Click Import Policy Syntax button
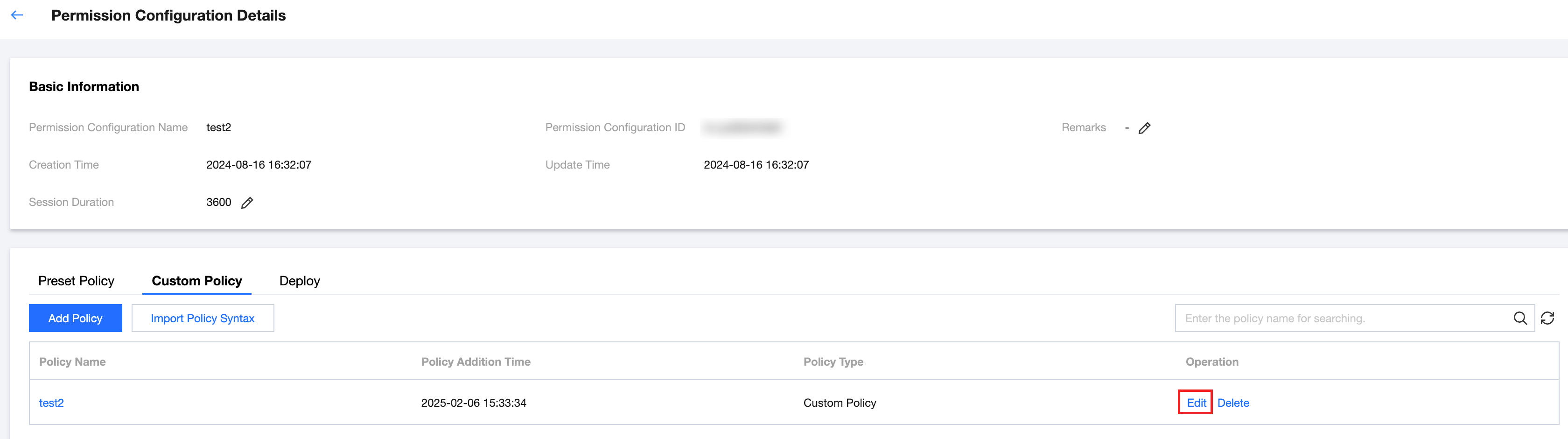Viewport: 1568px width, 439px height. pyautogui.click(x=203, y=319)
